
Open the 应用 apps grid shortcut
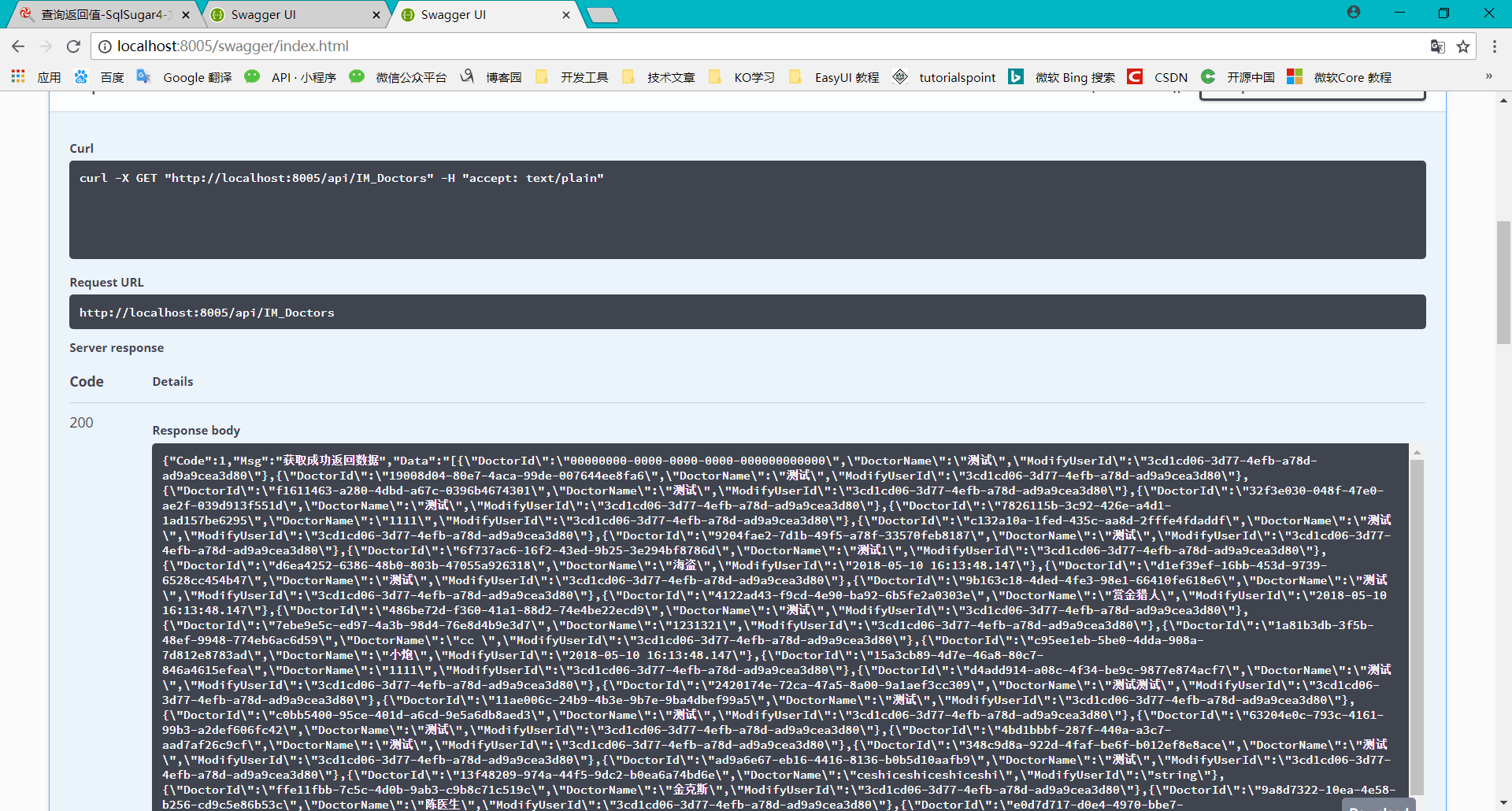[x=36, y=77]
